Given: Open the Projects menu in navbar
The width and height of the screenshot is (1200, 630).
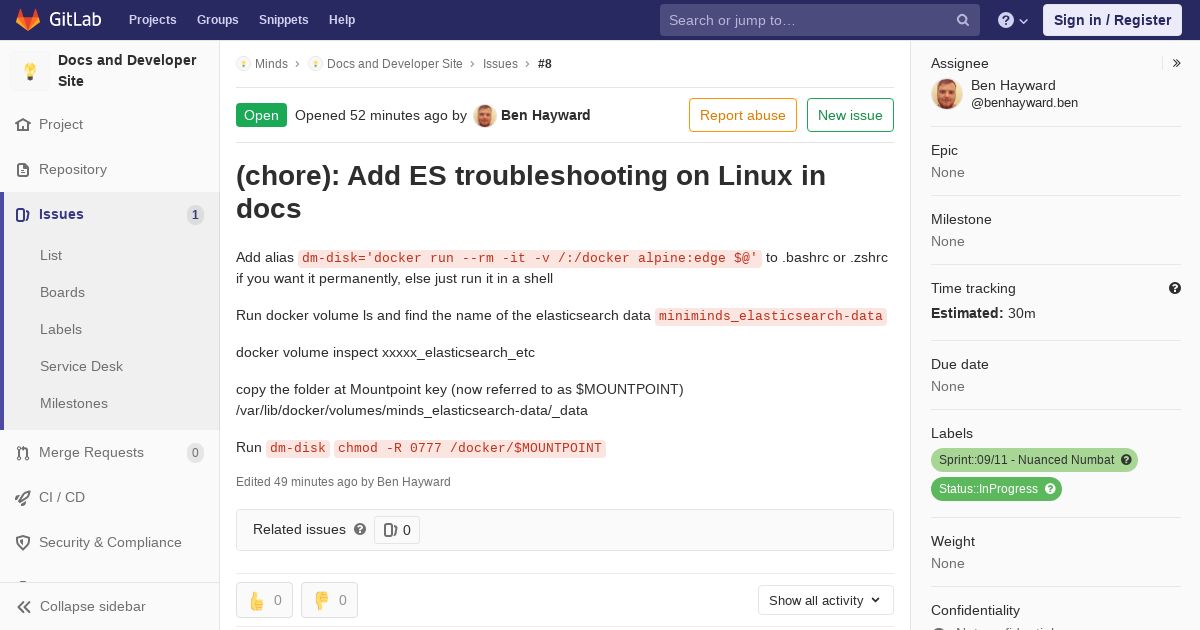Looking at the screenshot, I should [152, 20].
